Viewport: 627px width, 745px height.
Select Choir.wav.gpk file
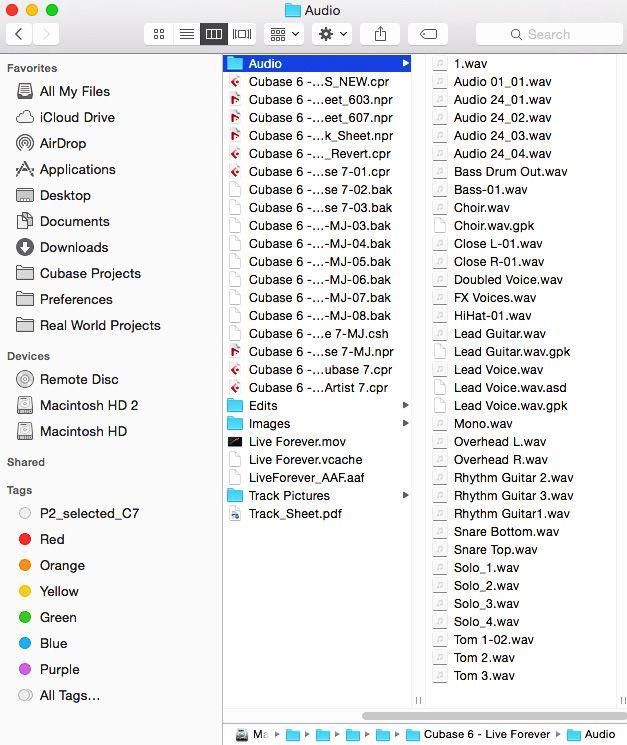pyautogui.click(x=522, y=226)
